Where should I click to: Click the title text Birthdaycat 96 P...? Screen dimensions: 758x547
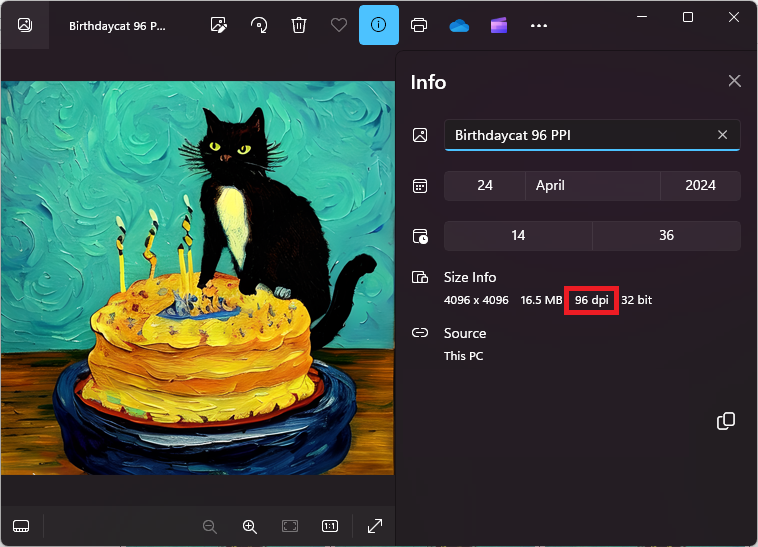point(117,26)
